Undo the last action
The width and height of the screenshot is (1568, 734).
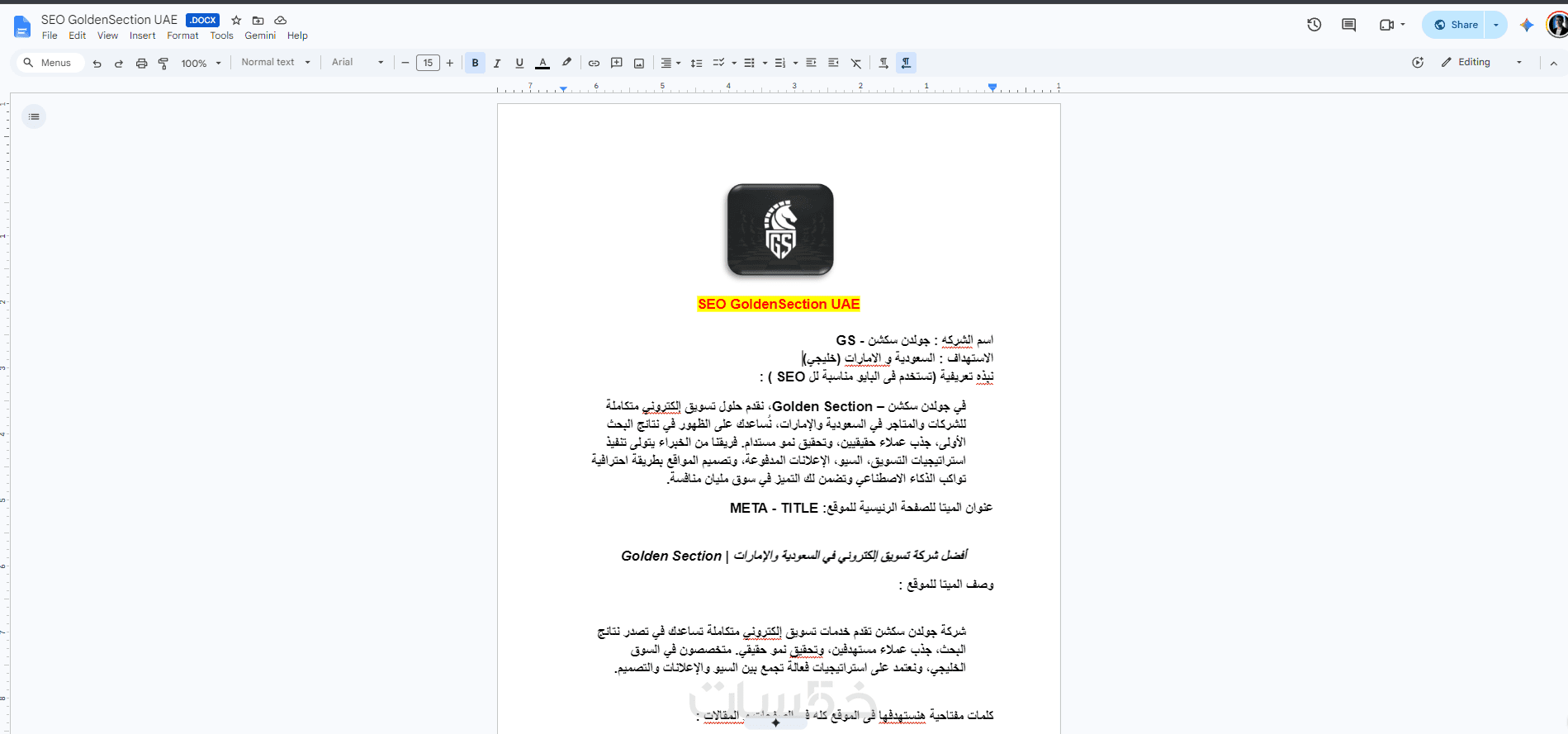[97, 63]
